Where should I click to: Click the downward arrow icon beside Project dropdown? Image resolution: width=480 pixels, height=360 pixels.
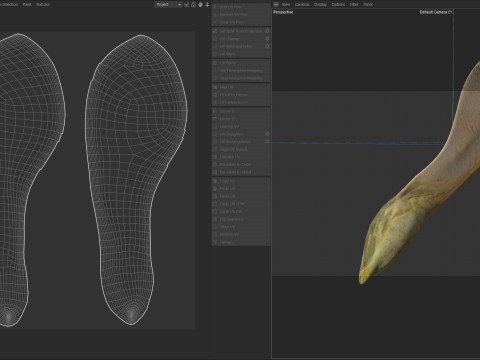click(207, 5)
